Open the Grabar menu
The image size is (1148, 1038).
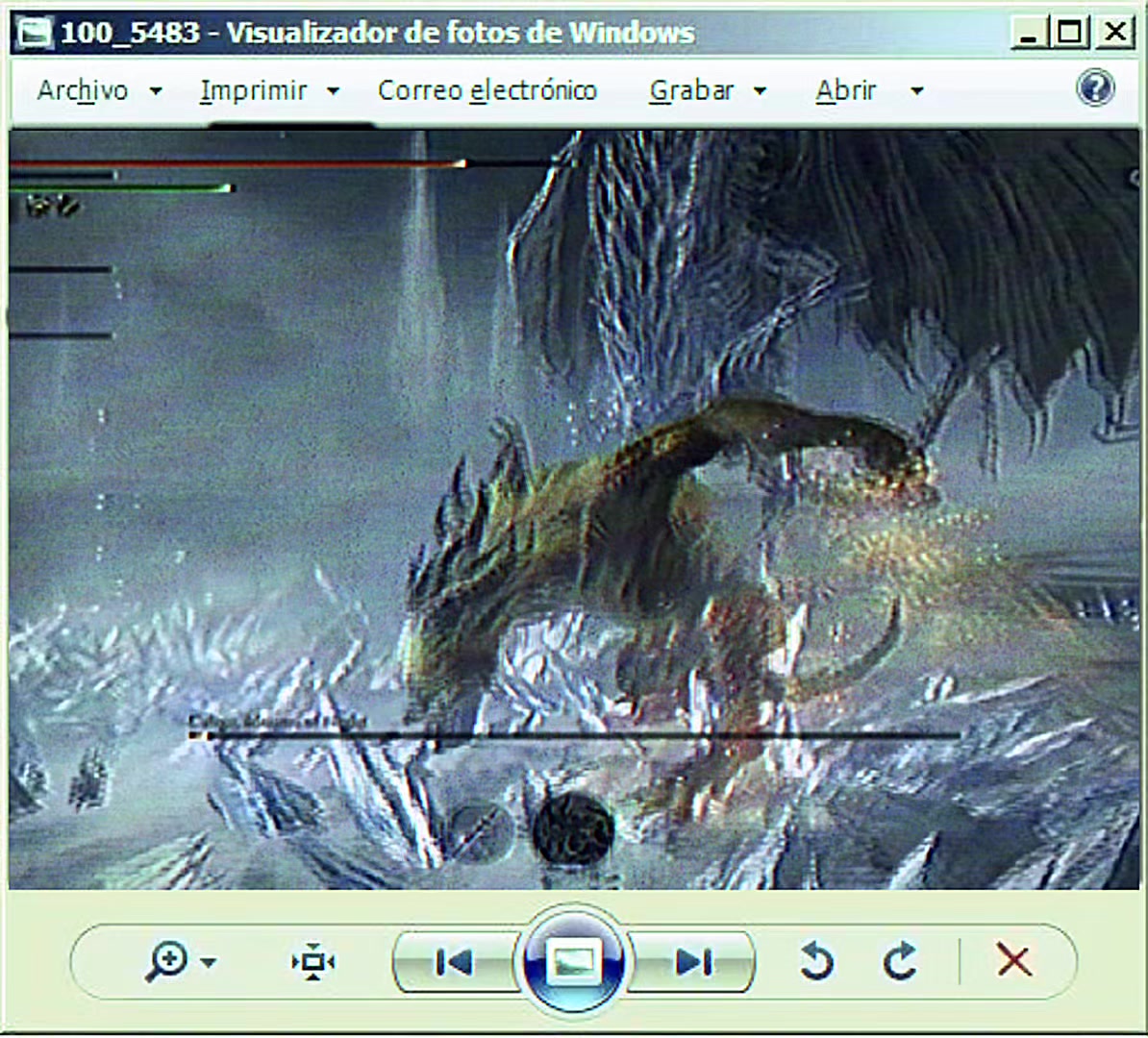(691, 90)
